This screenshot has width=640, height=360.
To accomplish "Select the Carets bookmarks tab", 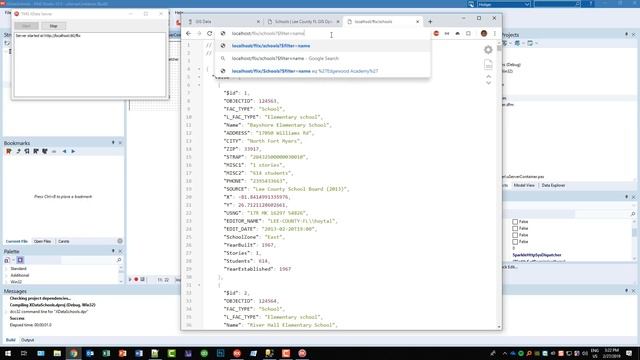I will (x=64, y=241).
